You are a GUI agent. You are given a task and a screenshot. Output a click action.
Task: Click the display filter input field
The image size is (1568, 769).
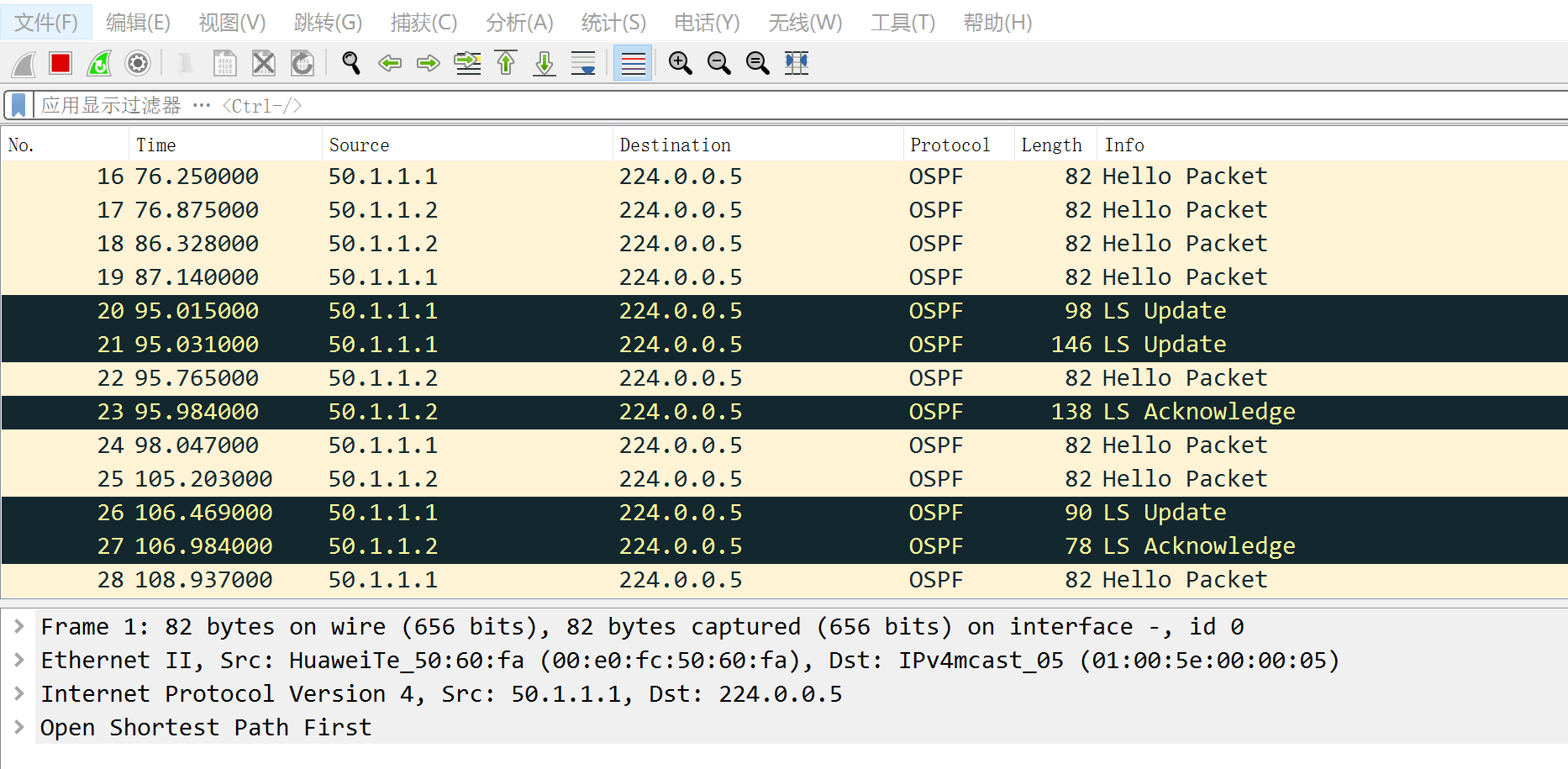pyautogui.click(x=756, y=105)
